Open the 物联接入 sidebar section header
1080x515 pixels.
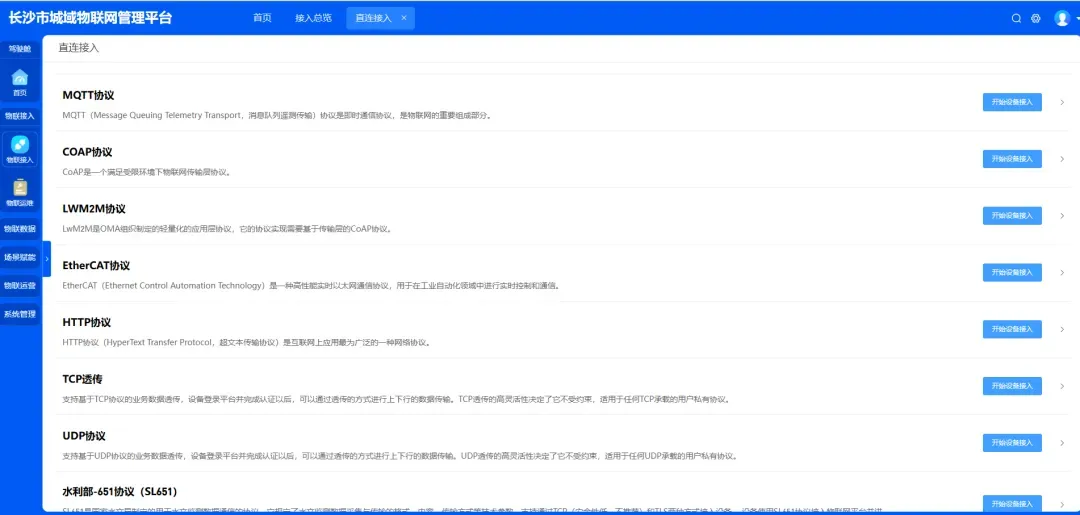tap(20, 116)
